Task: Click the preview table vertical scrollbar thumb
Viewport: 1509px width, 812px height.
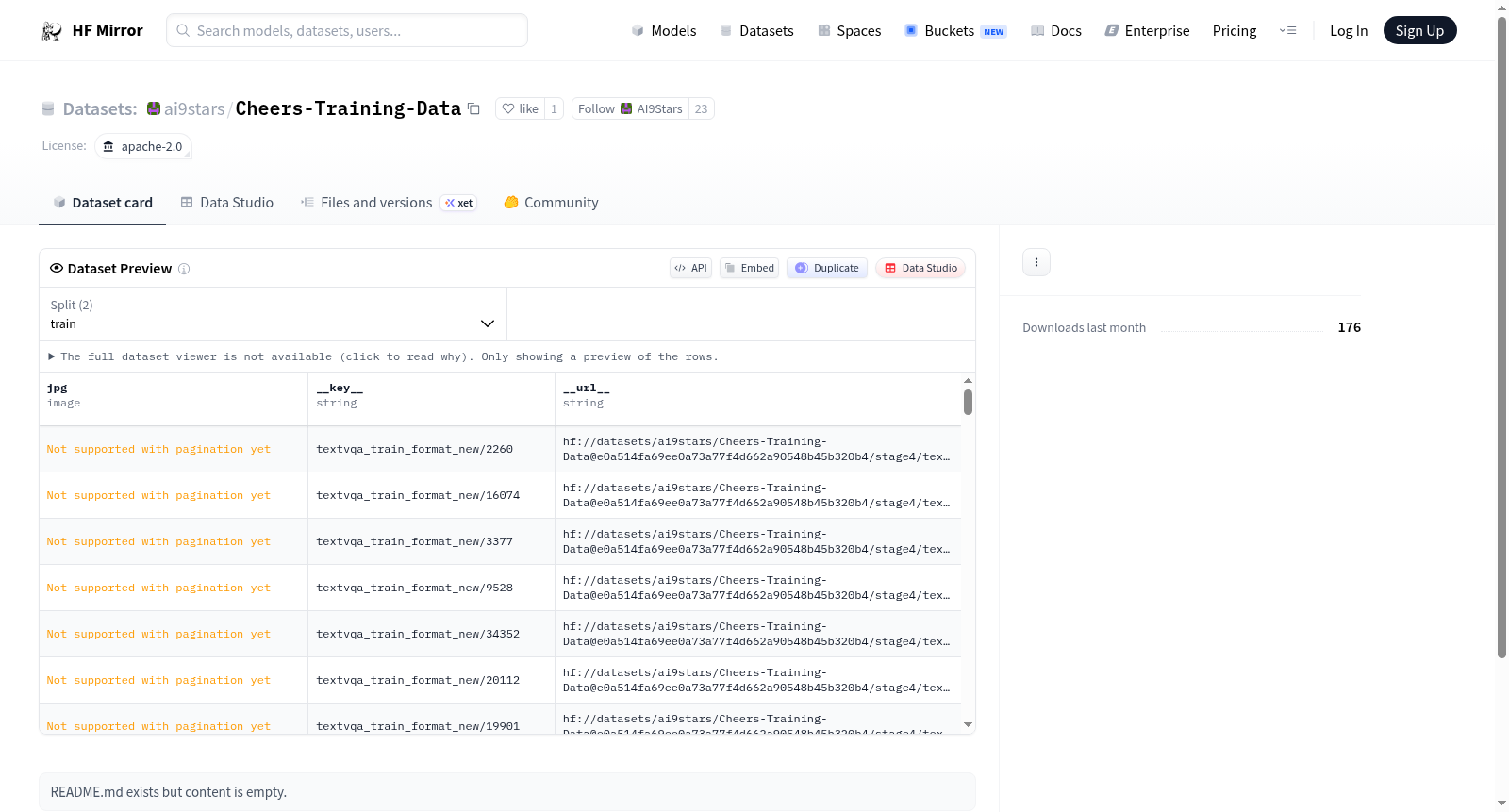Action: point(968,403)
